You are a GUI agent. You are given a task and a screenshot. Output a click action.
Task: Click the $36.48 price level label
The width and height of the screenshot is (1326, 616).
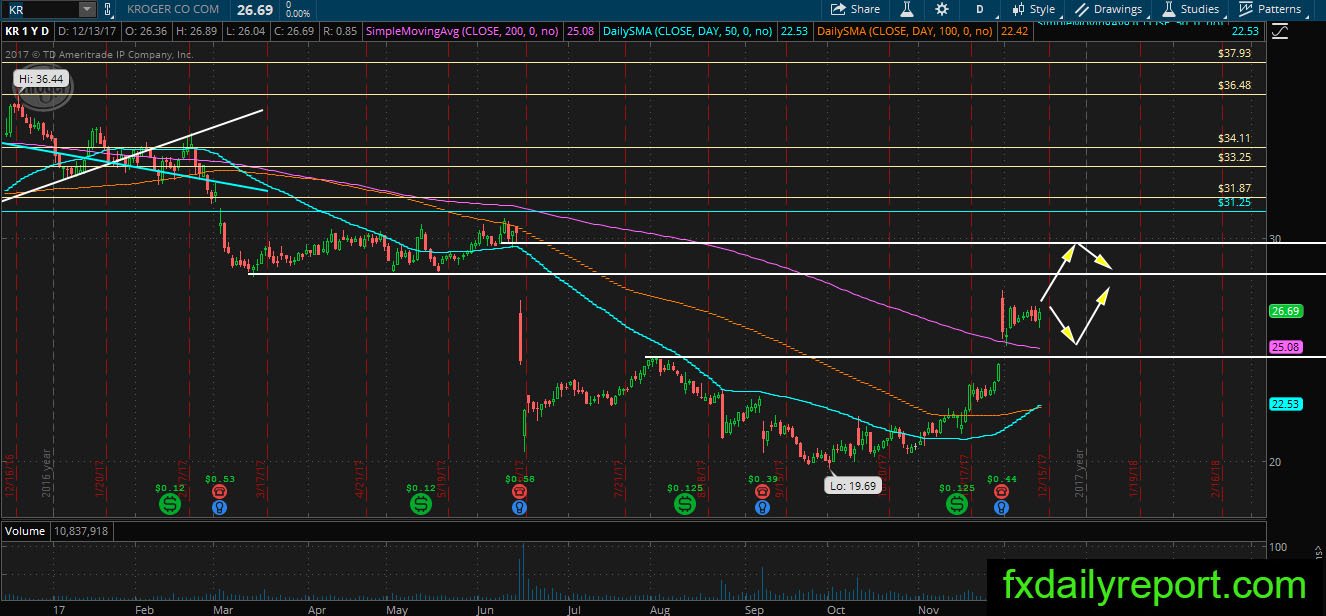point(1235,86)
